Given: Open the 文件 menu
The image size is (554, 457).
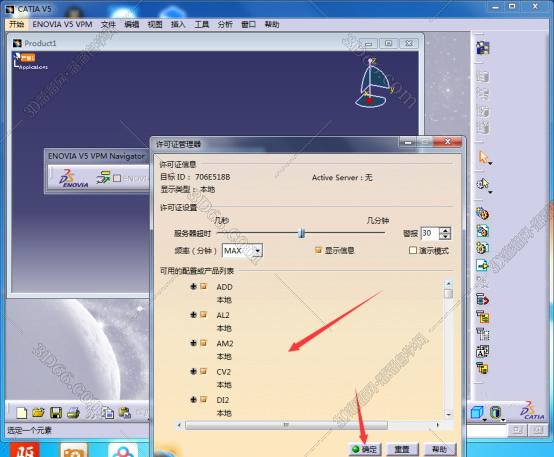Looking at the screenshot, I should pos(108,24).
